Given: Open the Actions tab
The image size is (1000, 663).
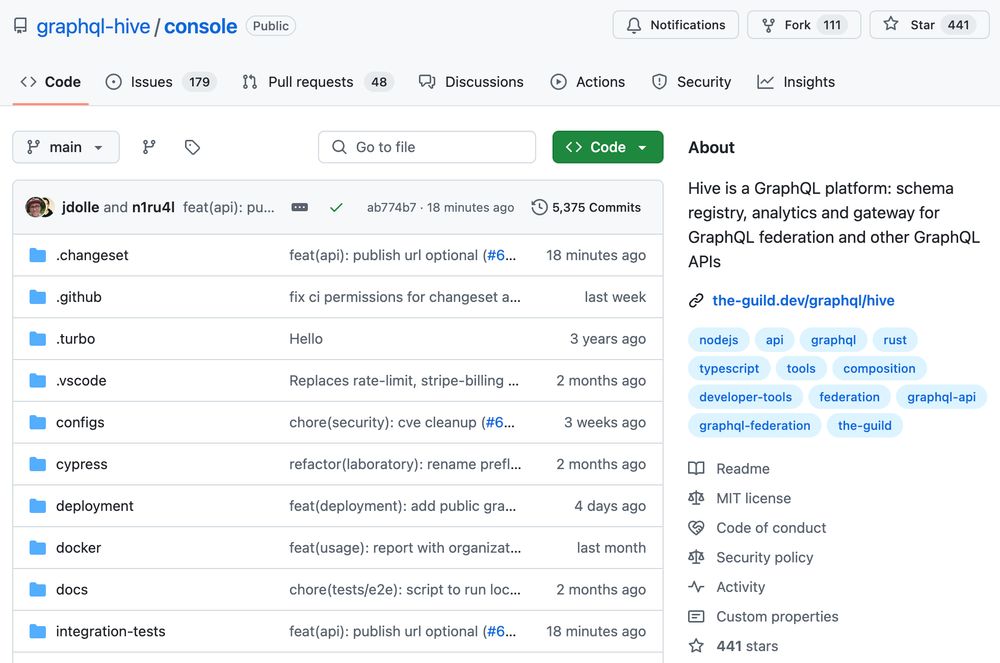Looking at the screenshot, I should click(588, 82).
